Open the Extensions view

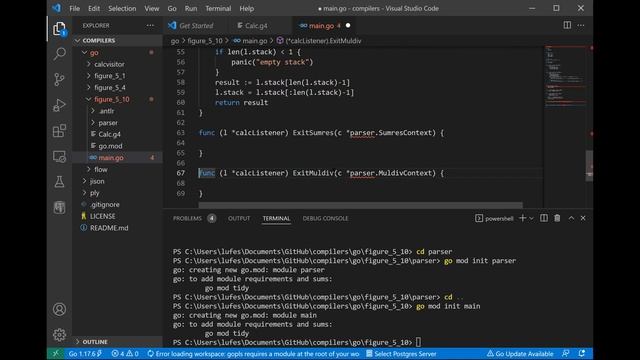coord(59,131)
